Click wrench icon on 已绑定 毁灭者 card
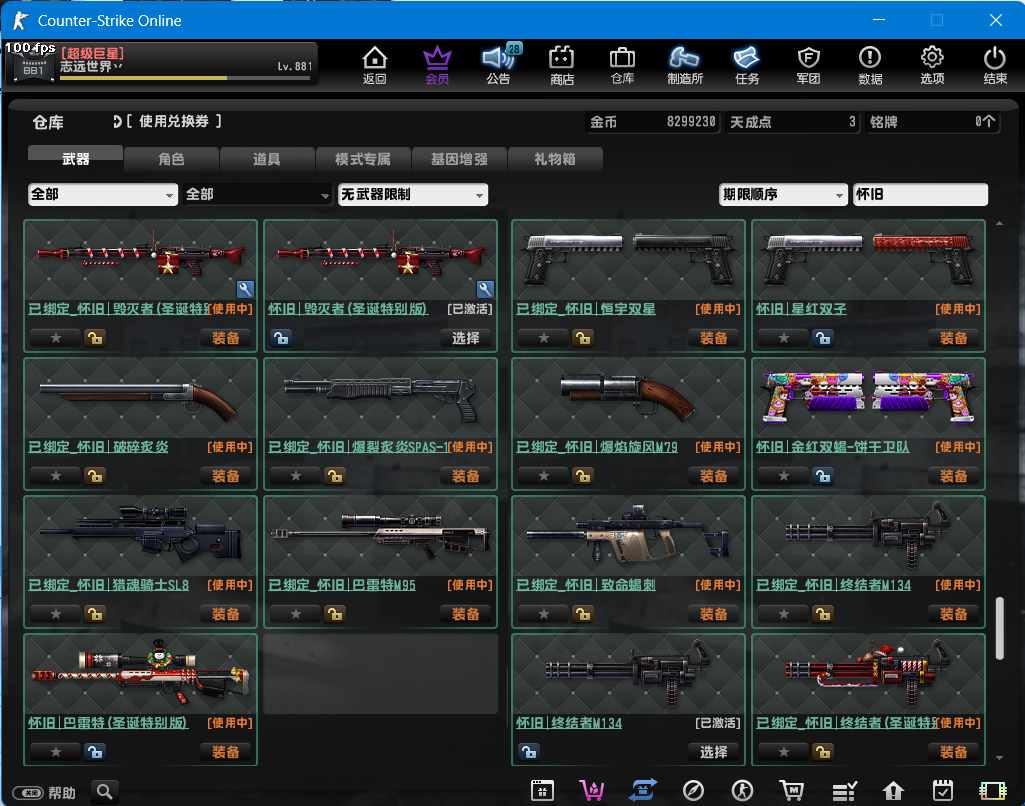Image resolution: width=1025 pixels, height=806 pixels. tap(245, 289)
